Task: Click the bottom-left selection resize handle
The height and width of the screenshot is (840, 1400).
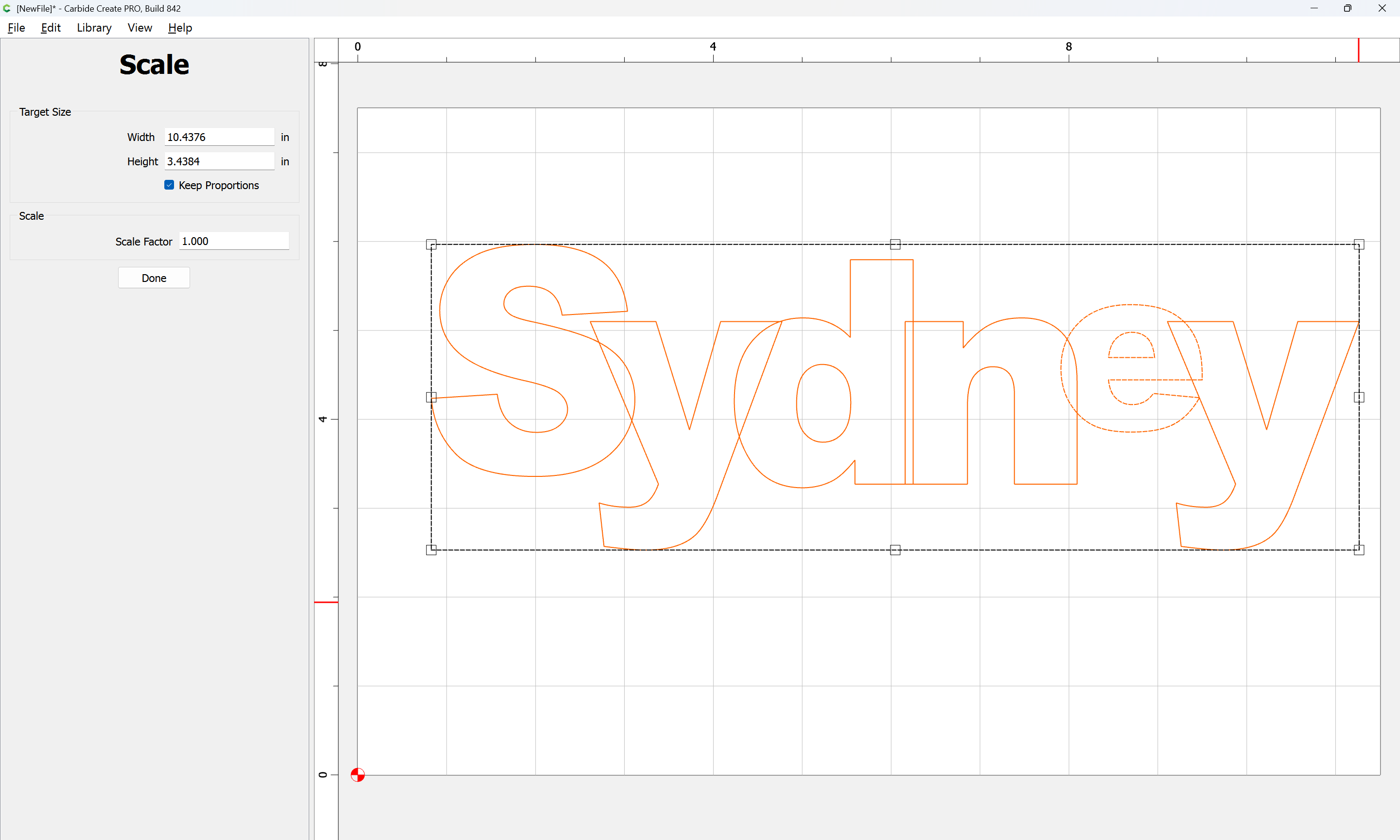Action: pos(431,550)
